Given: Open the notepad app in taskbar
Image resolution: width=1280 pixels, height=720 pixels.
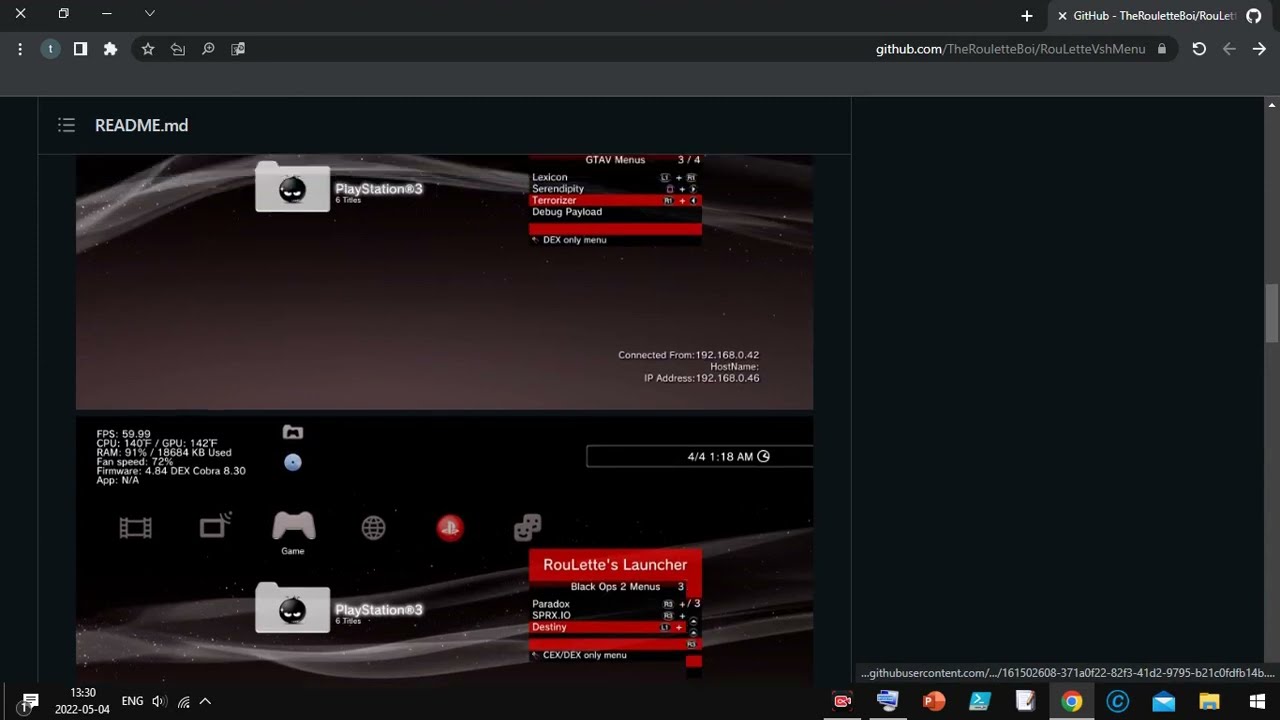Looking at the screenshot, I should point(1026,701).
